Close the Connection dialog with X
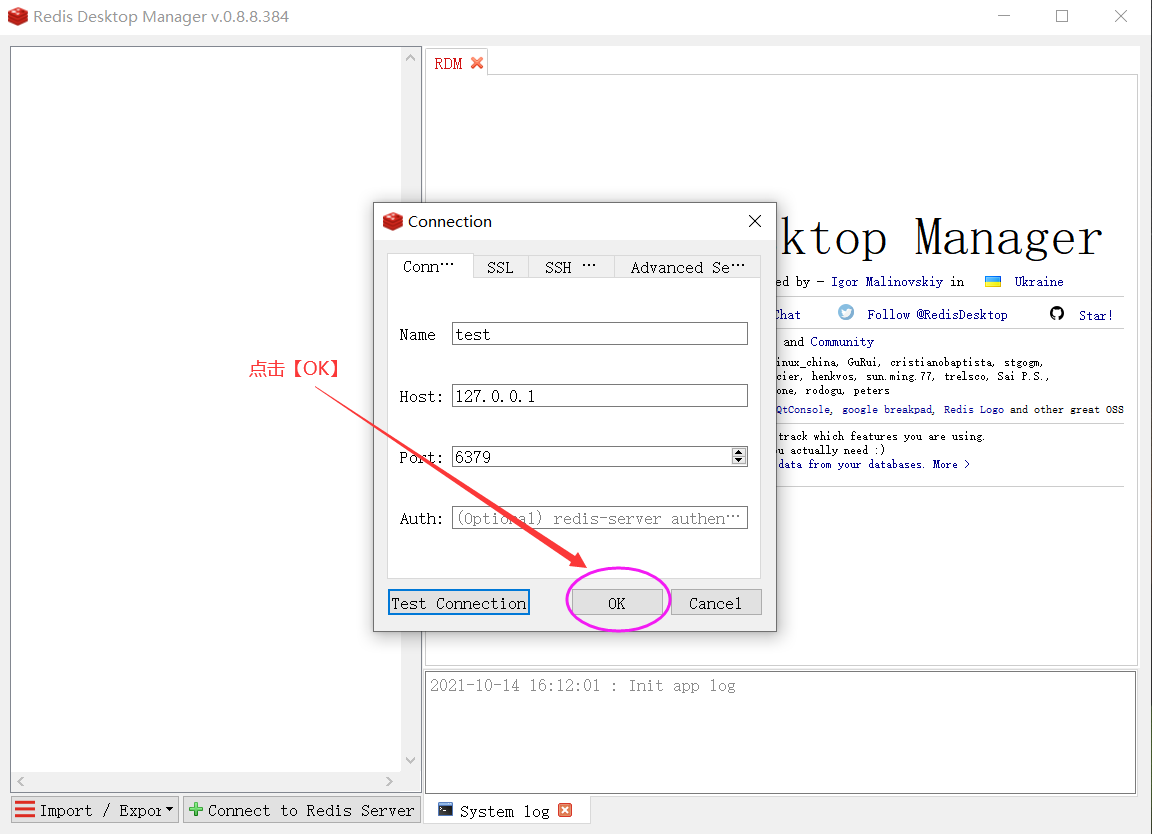Screen dimensions: 1152x834 755,221
